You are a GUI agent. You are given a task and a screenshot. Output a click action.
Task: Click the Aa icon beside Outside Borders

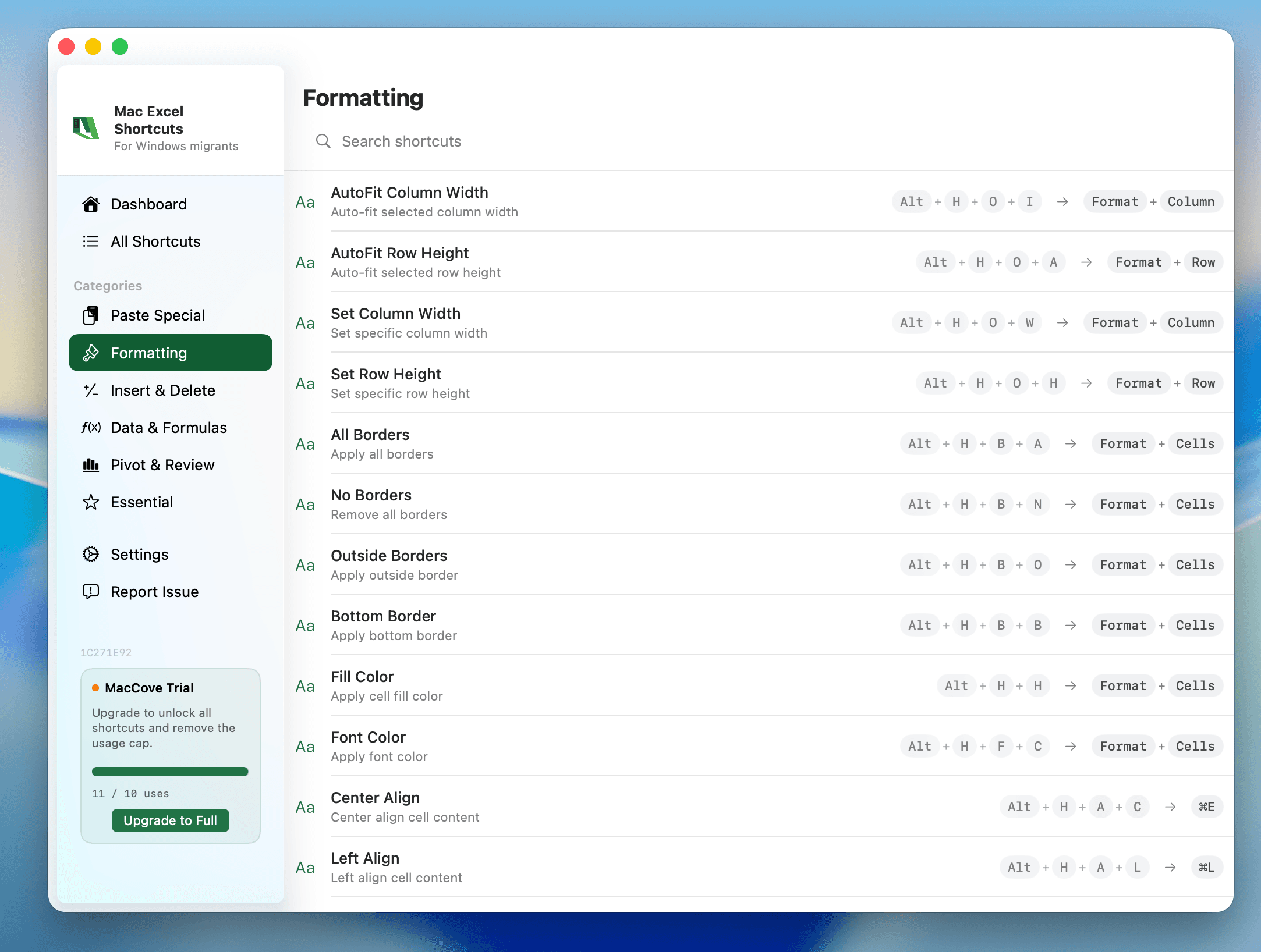(305, 565)
